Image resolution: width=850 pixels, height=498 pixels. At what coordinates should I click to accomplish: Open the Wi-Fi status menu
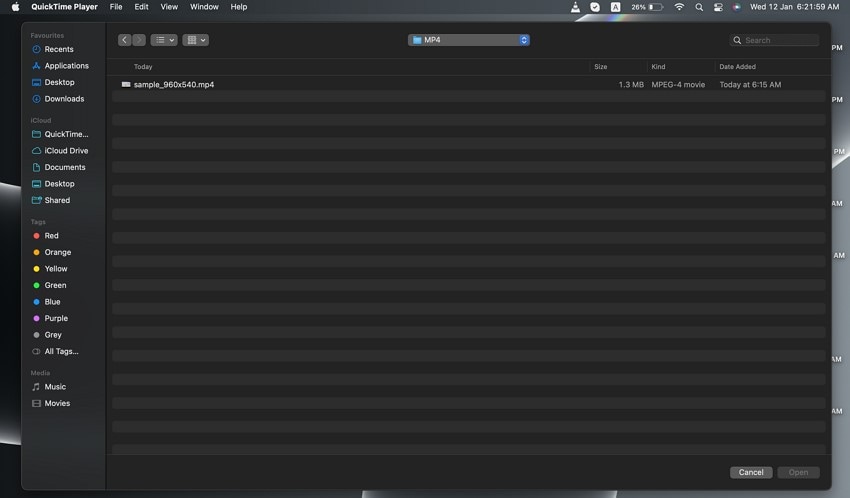[679, 7]
